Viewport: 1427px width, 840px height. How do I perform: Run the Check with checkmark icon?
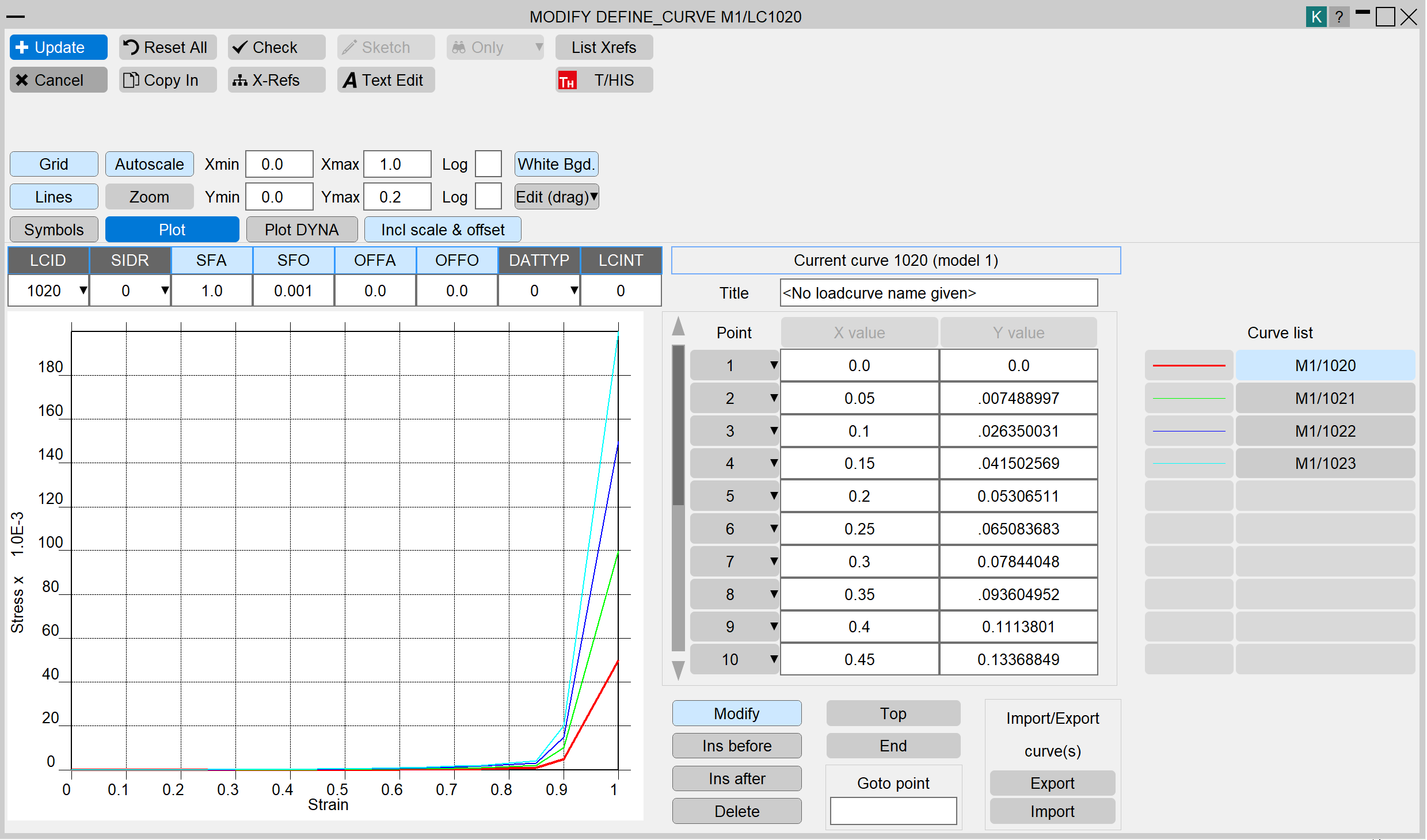pos(276,47)
